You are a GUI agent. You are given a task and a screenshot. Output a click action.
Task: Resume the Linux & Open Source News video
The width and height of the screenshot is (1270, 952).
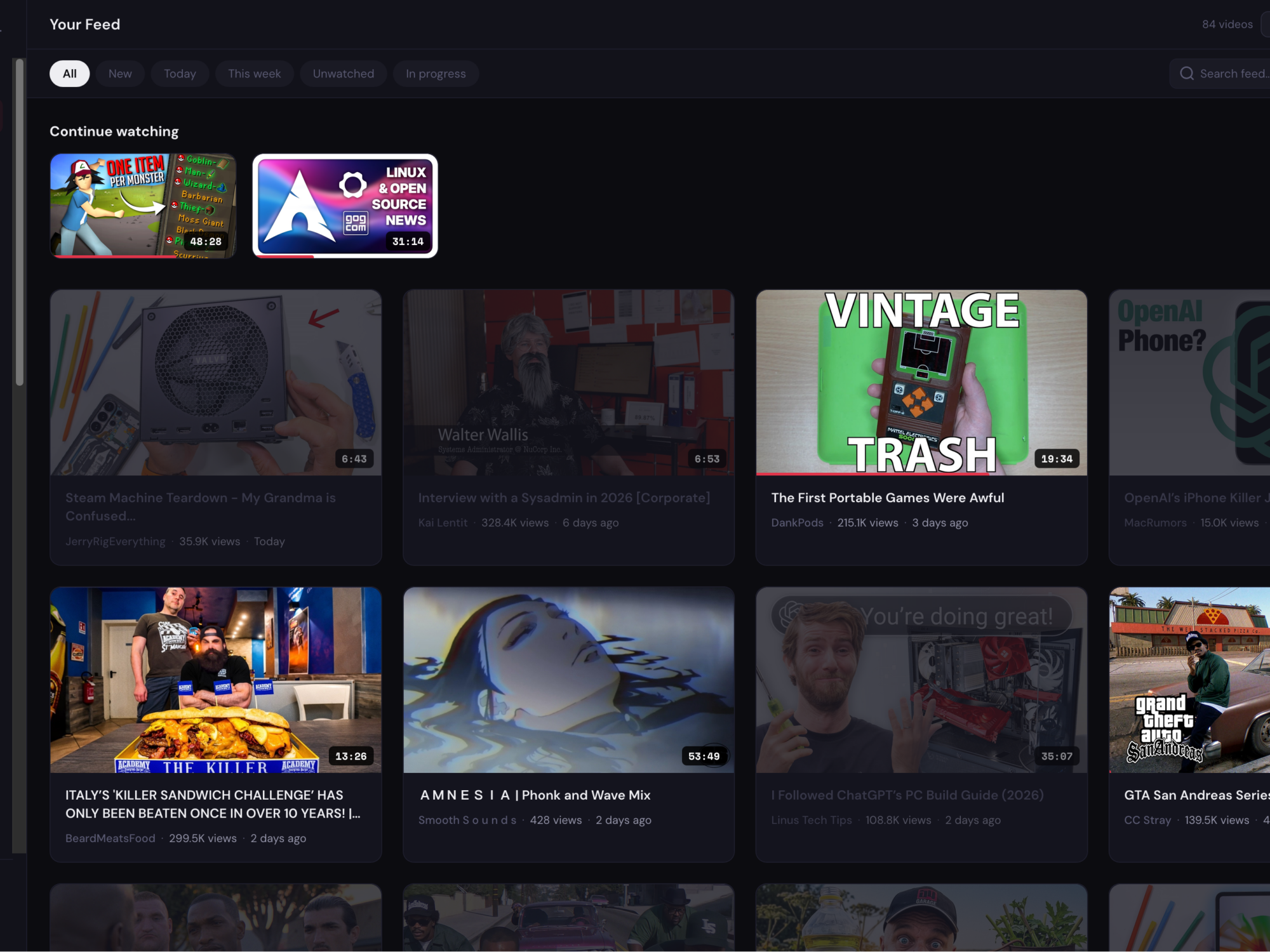pyautogui.click(x=345, y=206)
